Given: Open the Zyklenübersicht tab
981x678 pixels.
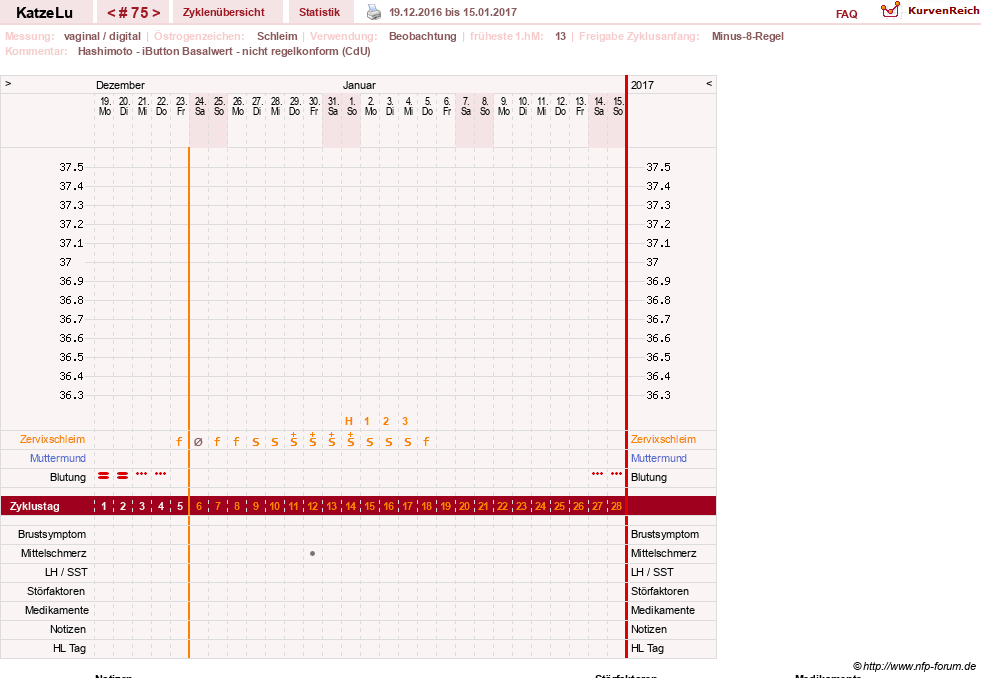Looking at the screenshot, I should point(223,12).
